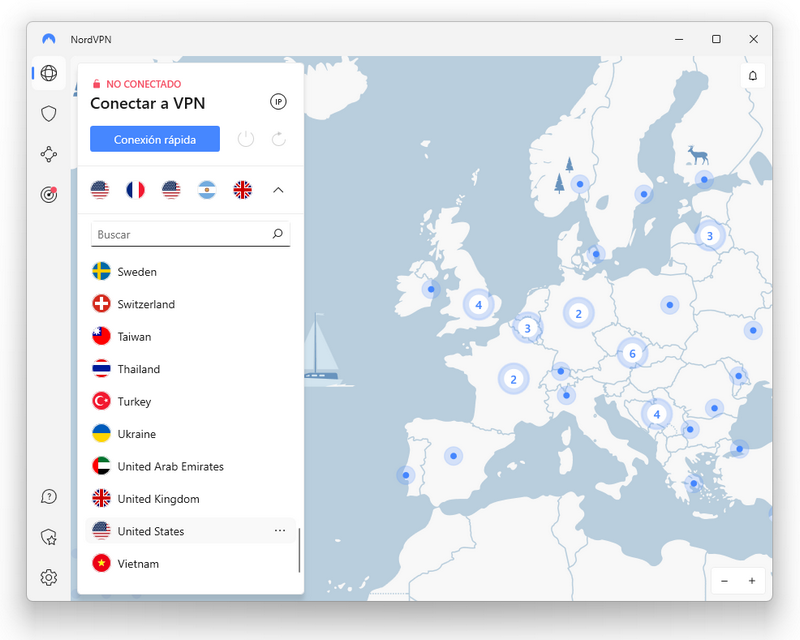The image size is (800, 640).
Task: Connect to United Kingdom in the list
Action: pos(191,499)
